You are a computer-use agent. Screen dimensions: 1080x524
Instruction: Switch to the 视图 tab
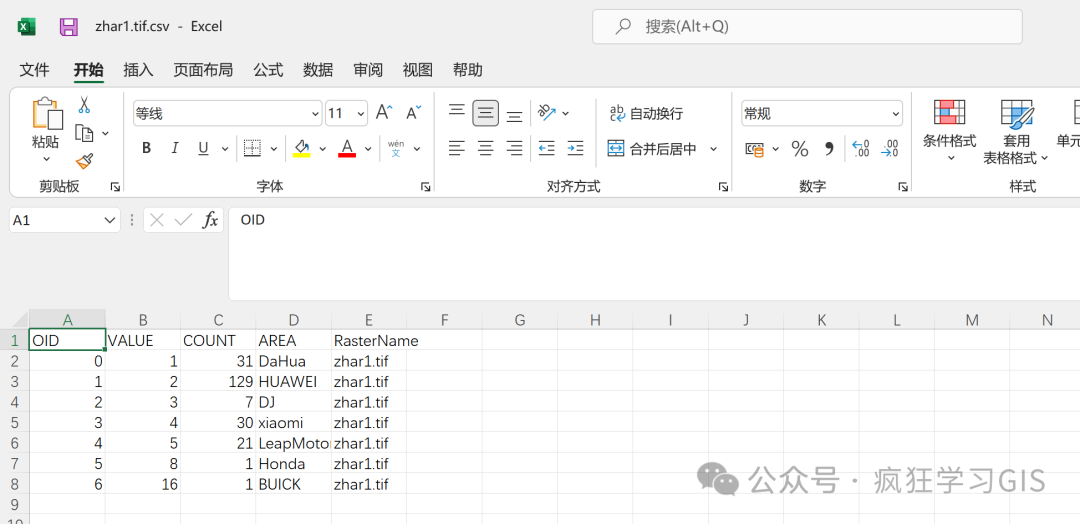pyautogui.click(x=417, y=70)
